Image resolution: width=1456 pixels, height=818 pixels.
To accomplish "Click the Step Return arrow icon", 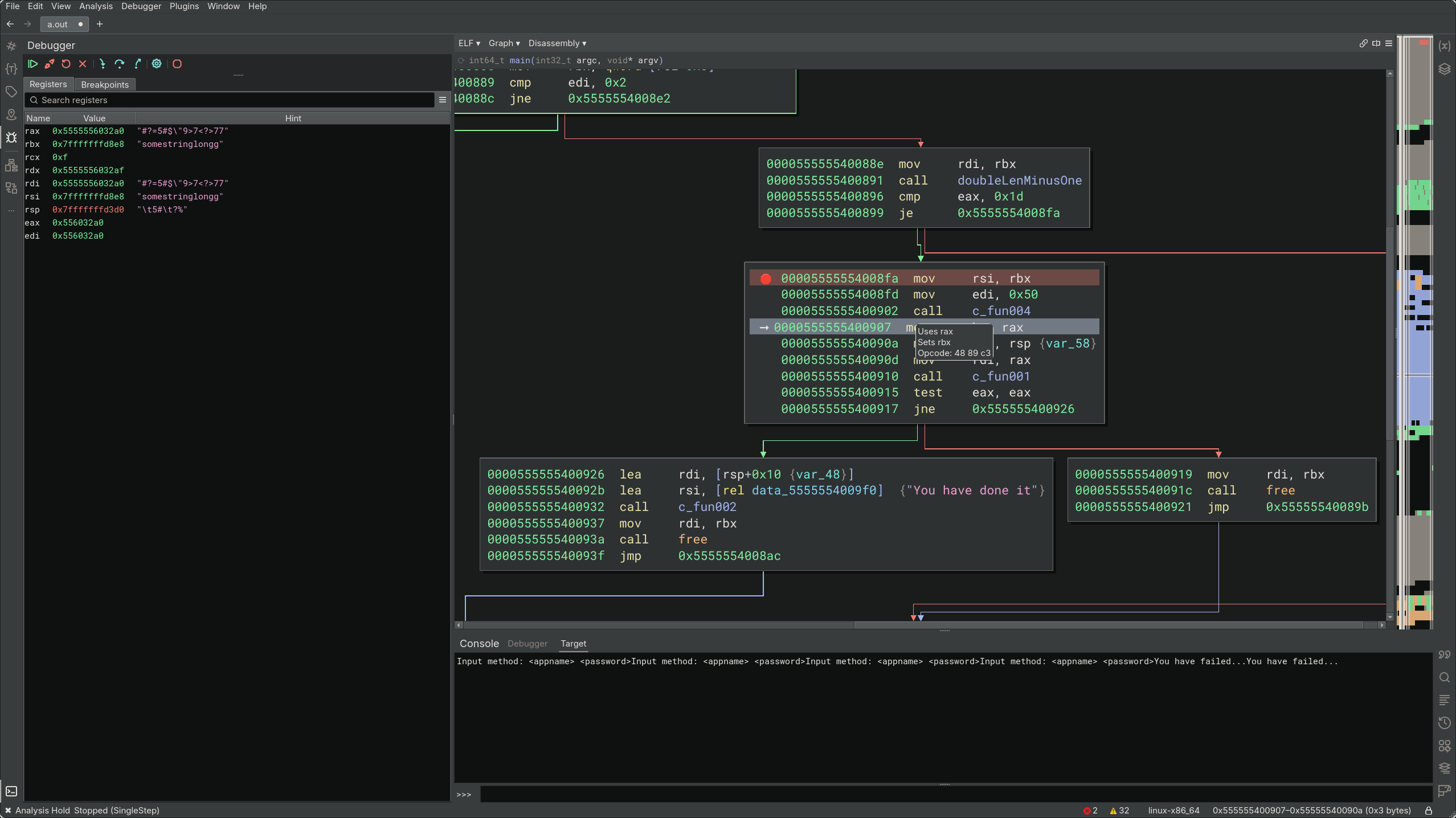I will [137, 64].
